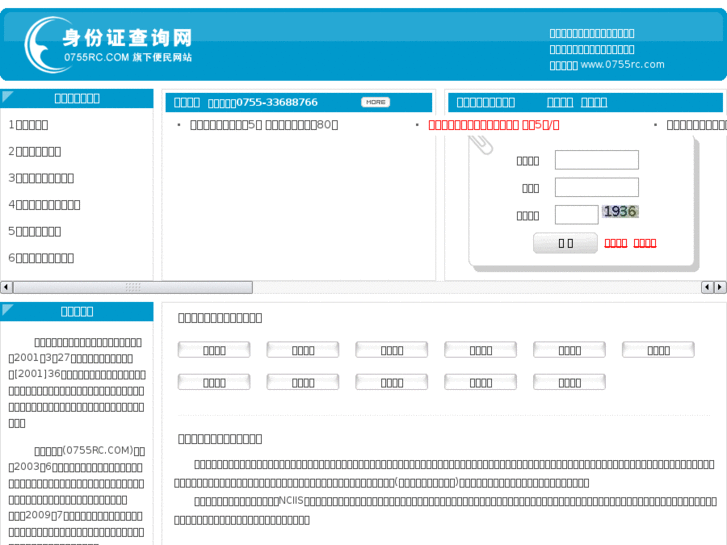Focus the middle field with the three-character label in login form
727x545 pixels.
597,187
